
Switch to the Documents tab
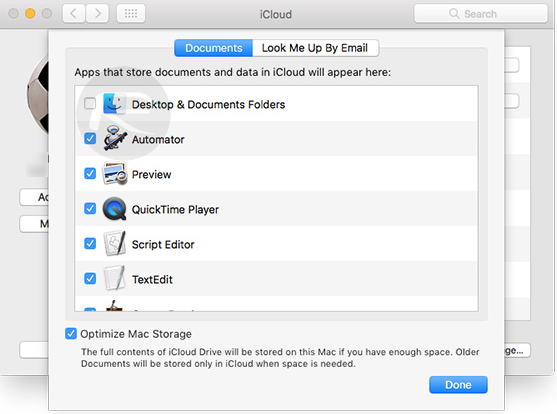(x=213, y=48)
